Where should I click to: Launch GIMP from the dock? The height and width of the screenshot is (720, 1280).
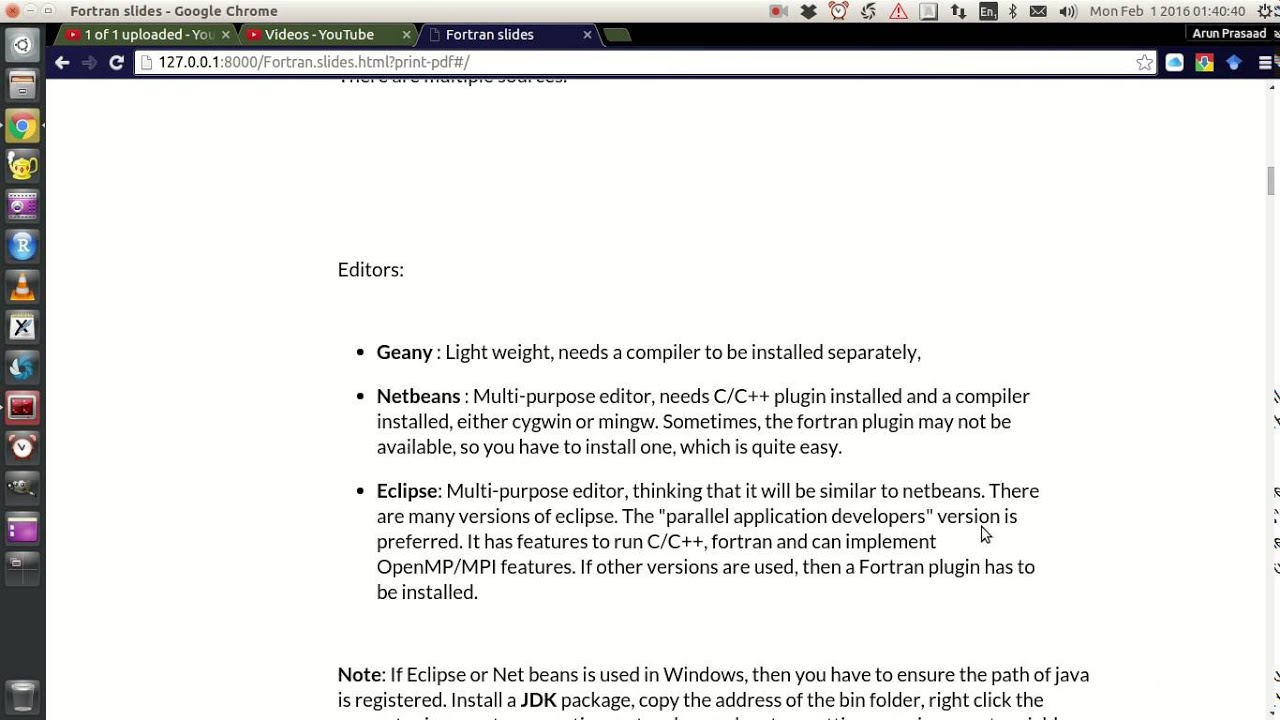click(x=22, y=488)
